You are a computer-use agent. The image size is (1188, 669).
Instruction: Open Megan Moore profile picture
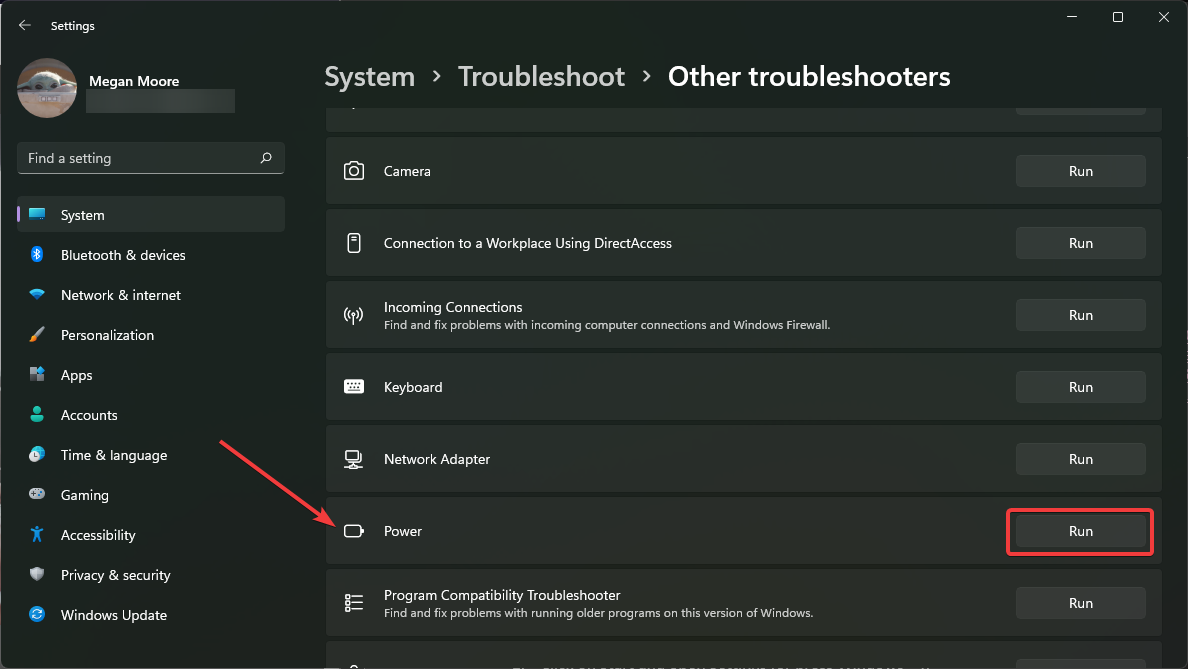(47, 88)
